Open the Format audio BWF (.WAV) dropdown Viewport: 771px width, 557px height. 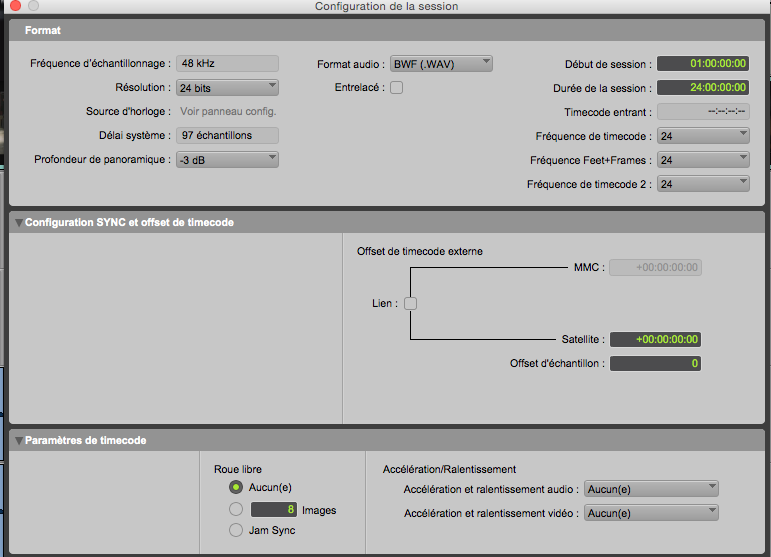441,64
